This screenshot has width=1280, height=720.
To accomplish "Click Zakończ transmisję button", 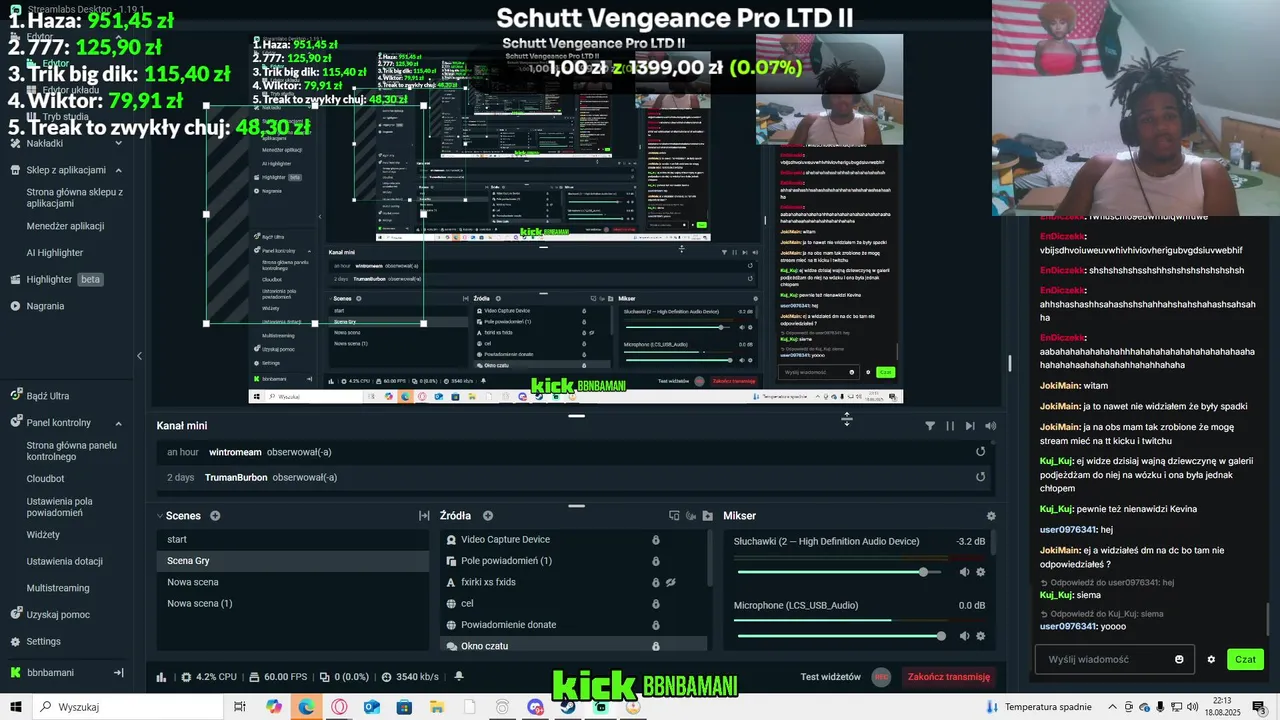I will pyautogui.click(x=949, y=677).
